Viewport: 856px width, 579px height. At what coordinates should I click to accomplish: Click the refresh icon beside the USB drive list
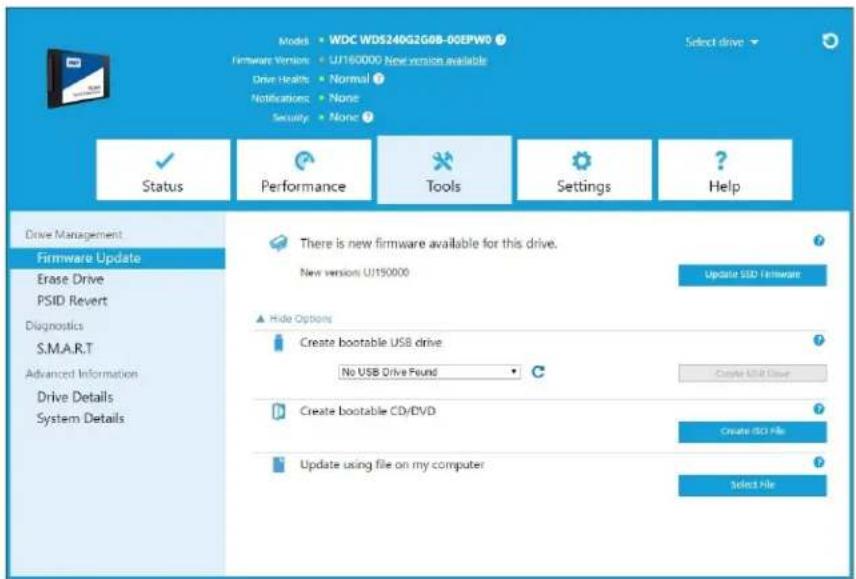click(538, 372)
